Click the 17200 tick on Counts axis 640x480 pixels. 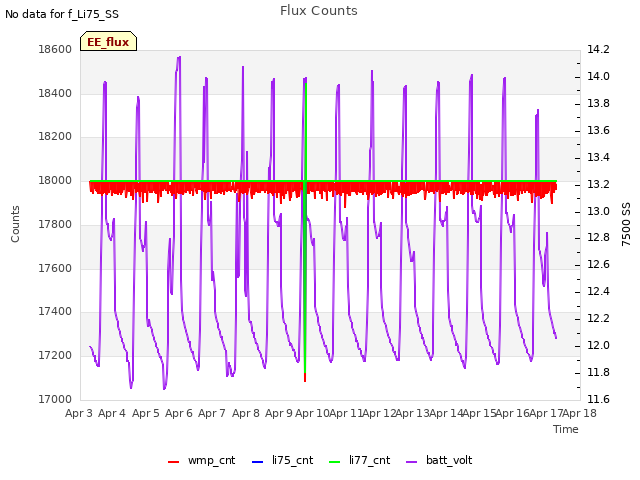(55, 355)
